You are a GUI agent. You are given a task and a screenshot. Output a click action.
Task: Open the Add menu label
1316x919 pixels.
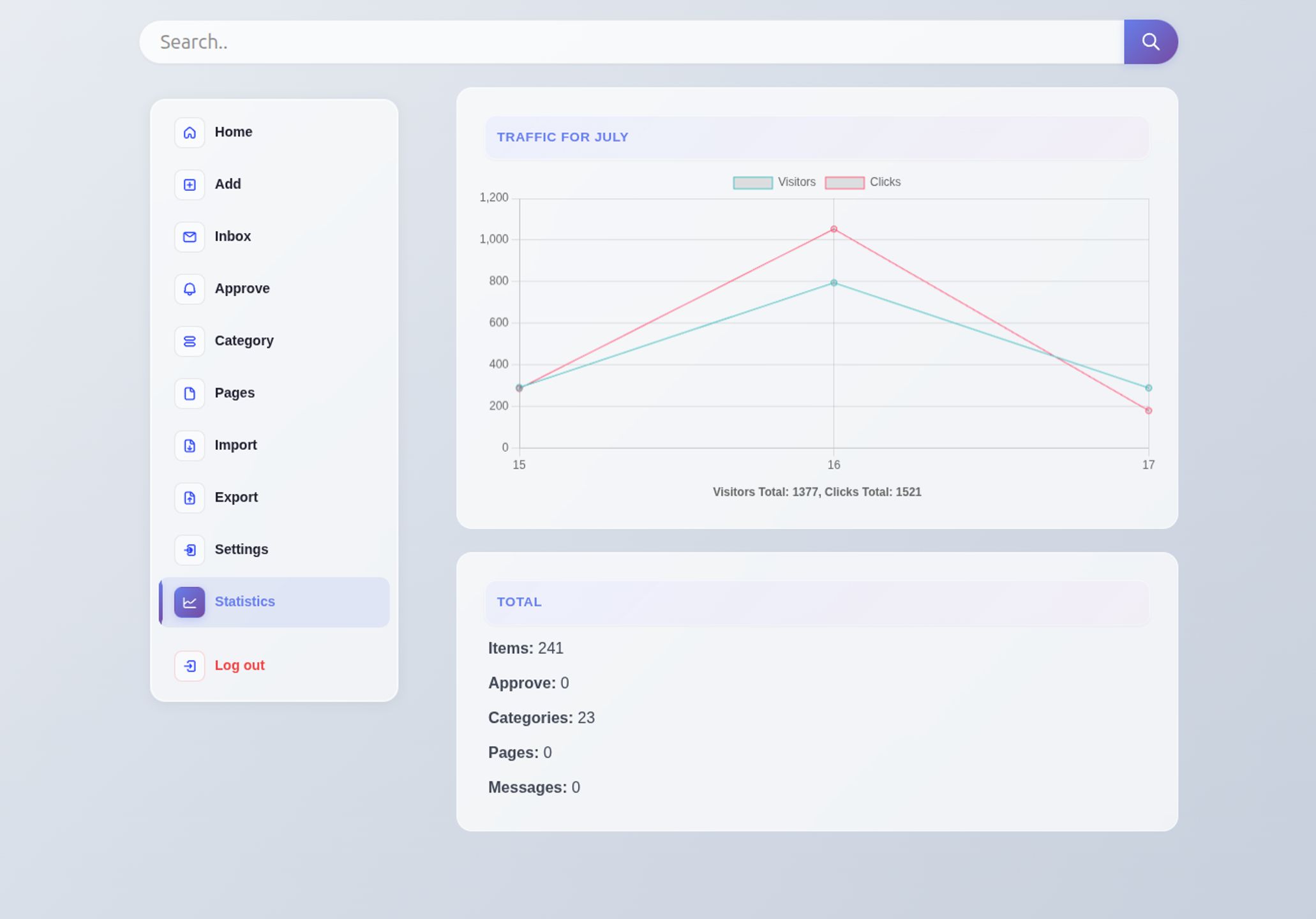[x=228, y=184]
